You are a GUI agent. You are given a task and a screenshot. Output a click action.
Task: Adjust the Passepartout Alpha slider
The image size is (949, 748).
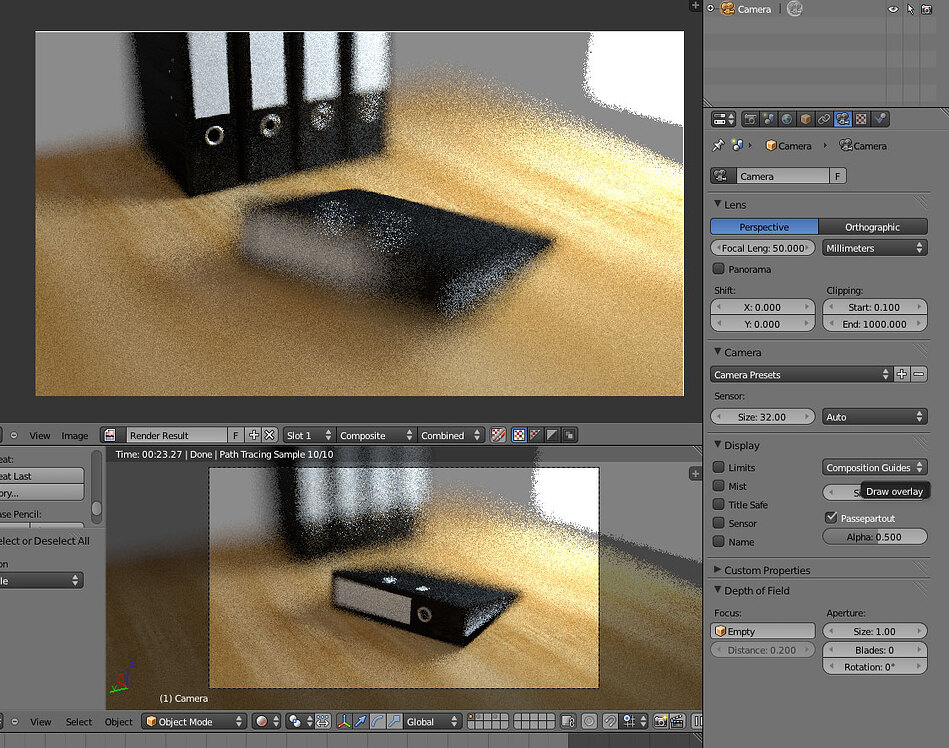[x=875, y=537]
